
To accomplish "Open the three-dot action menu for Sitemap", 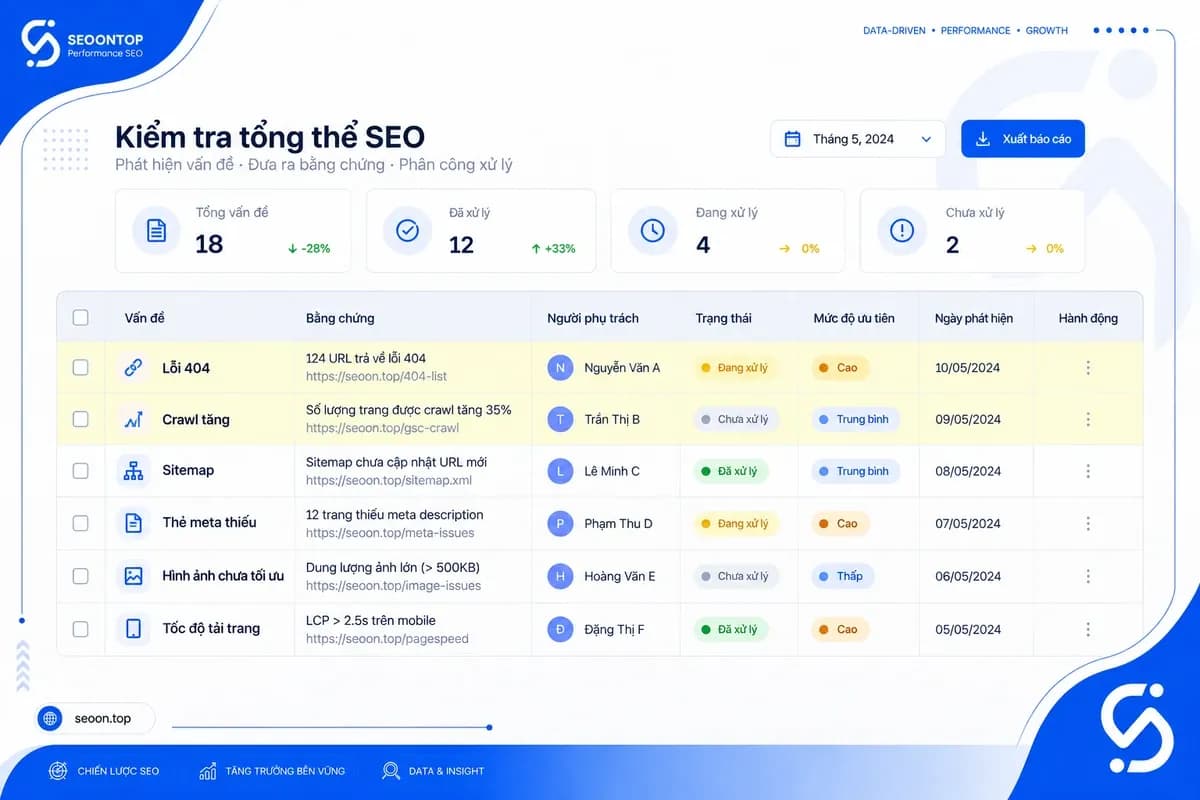I will pos(1088,471).
